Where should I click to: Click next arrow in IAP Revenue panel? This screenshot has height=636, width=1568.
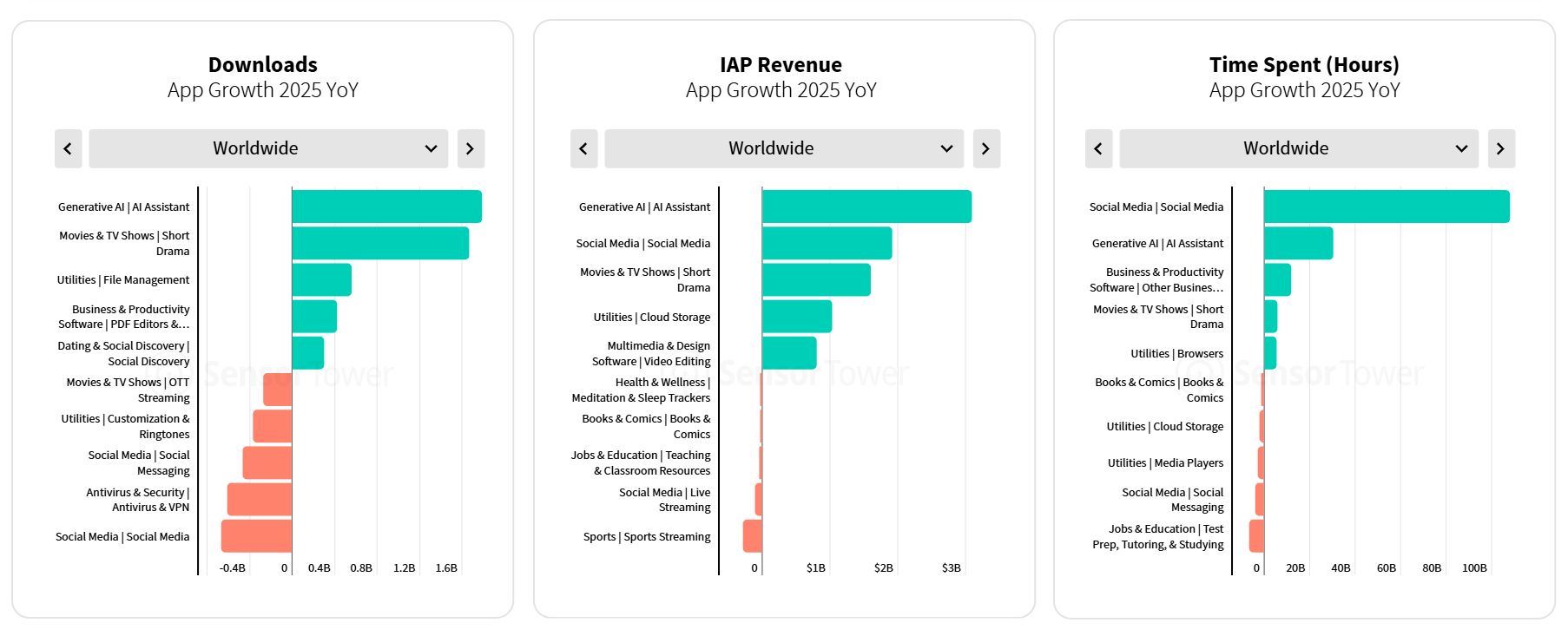pos(985,148)
